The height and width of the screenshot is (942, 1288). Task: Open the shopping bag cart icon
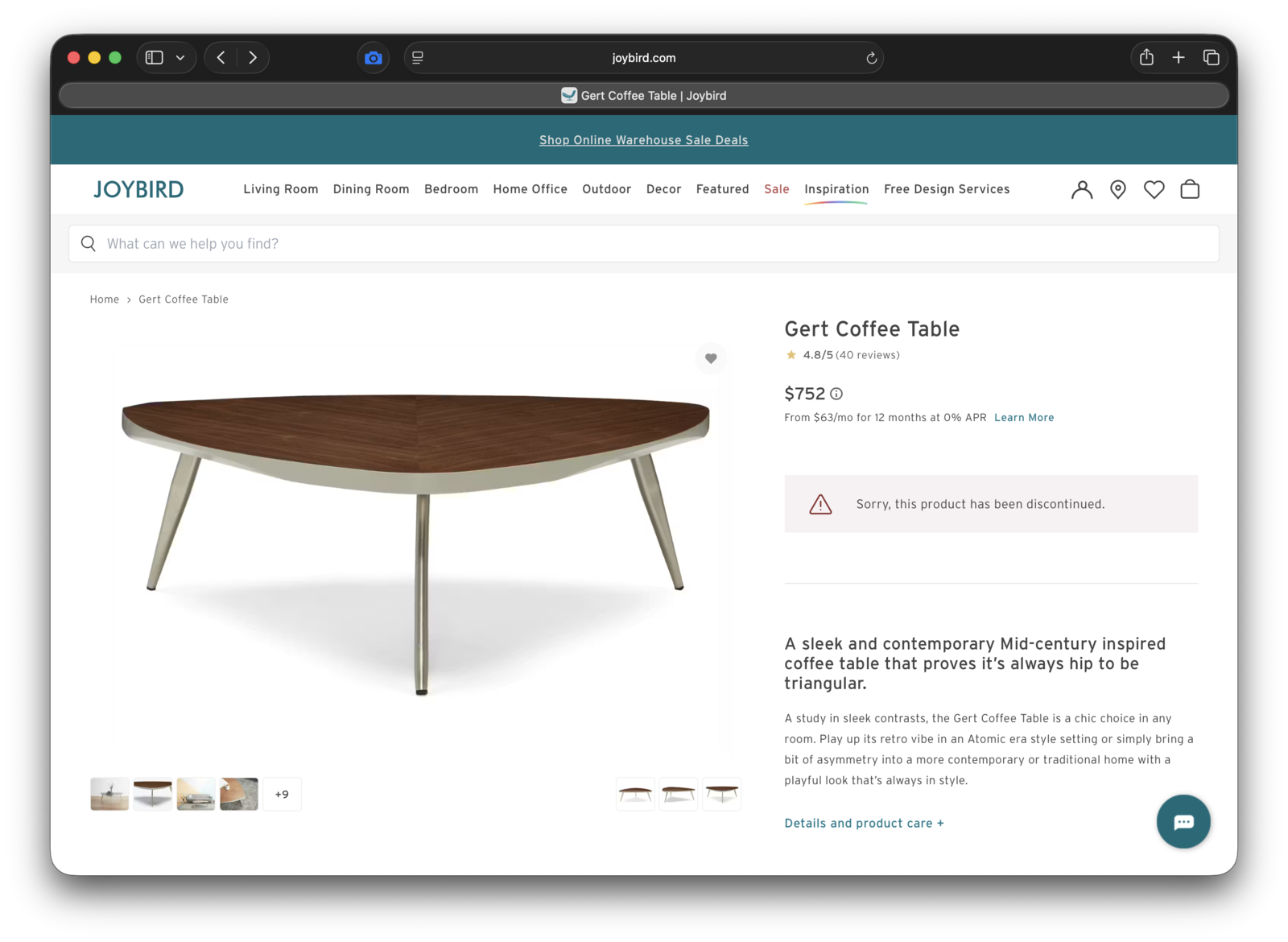(x=1190, y=189)
